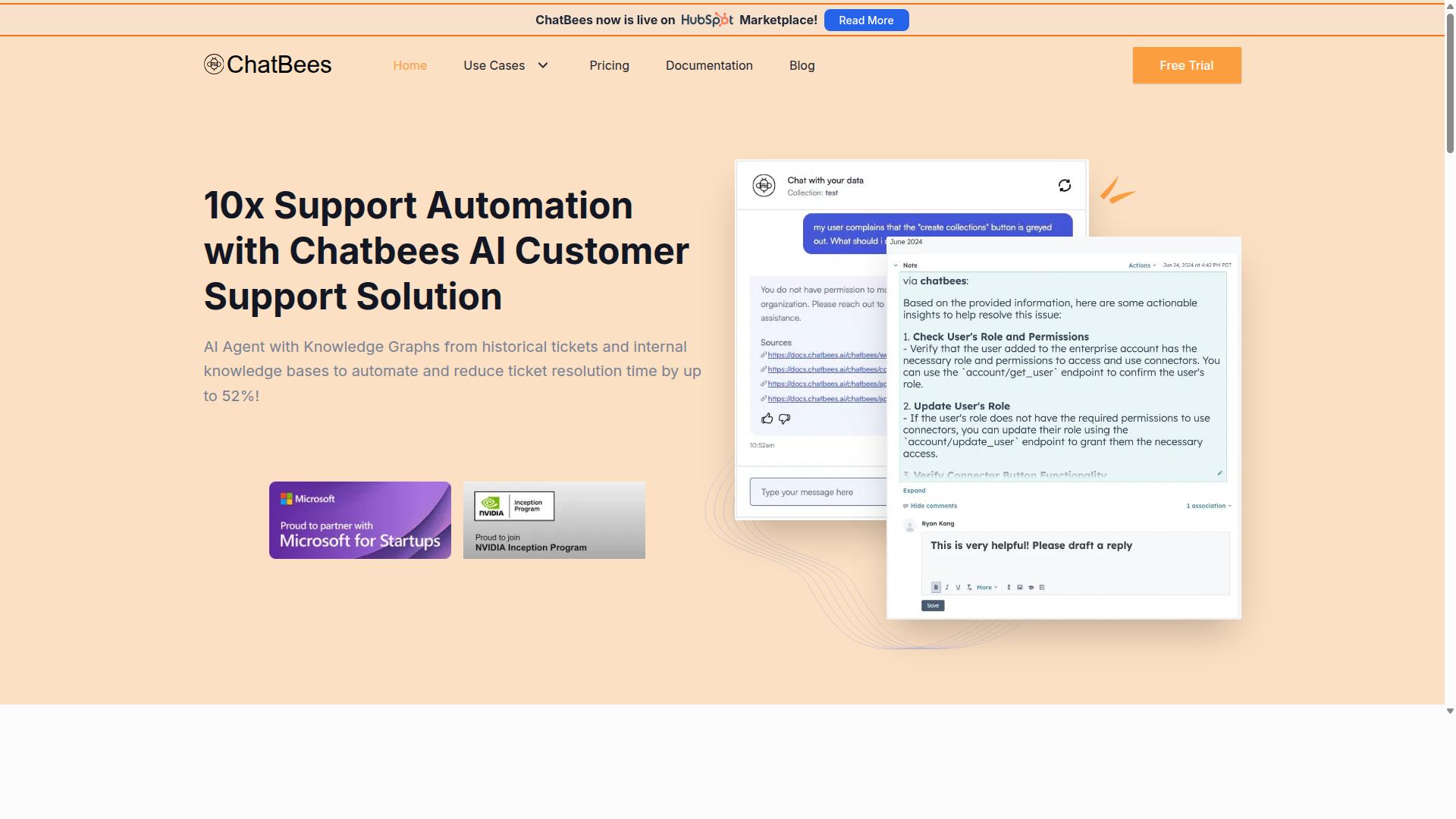Toggle italic in comment editor
This screenshot has height=819, width=1456.
[947, 587]
